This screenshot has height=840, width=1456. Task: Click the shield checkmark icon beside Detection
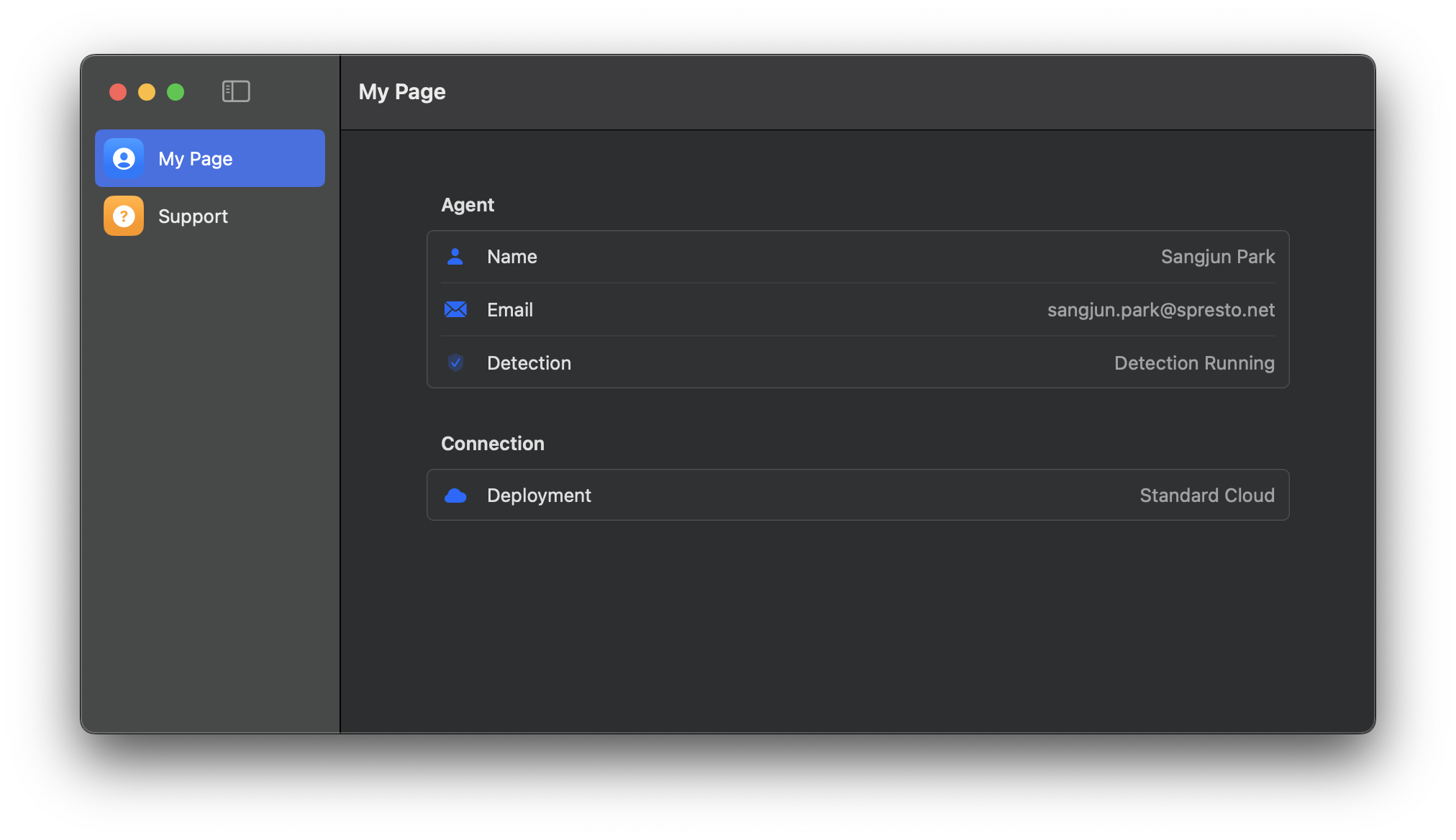pyautogui.click(x=455, y=362)
